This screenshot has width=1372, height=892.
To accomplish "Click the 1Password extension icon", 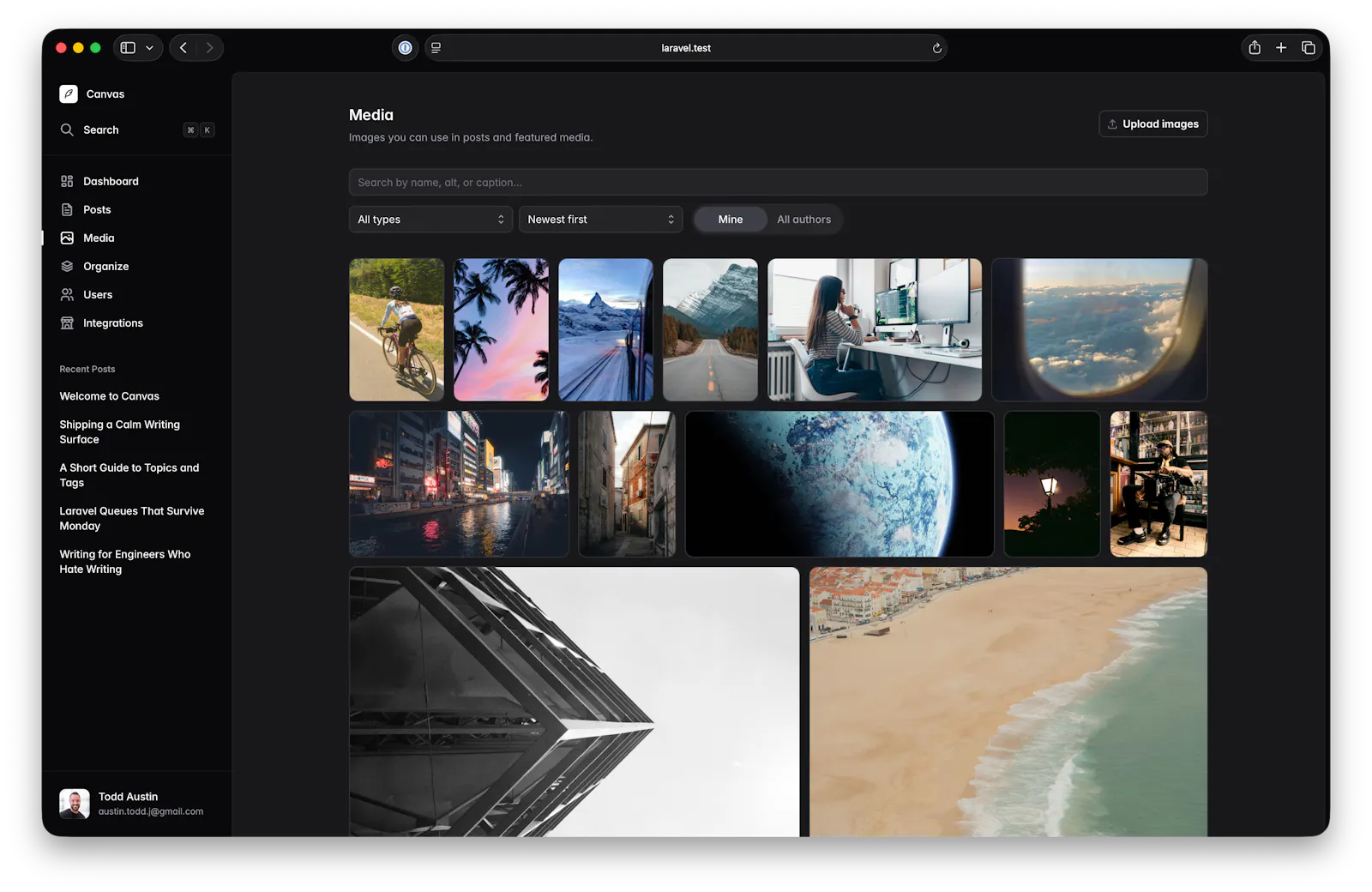I will (x=406, y=48).
